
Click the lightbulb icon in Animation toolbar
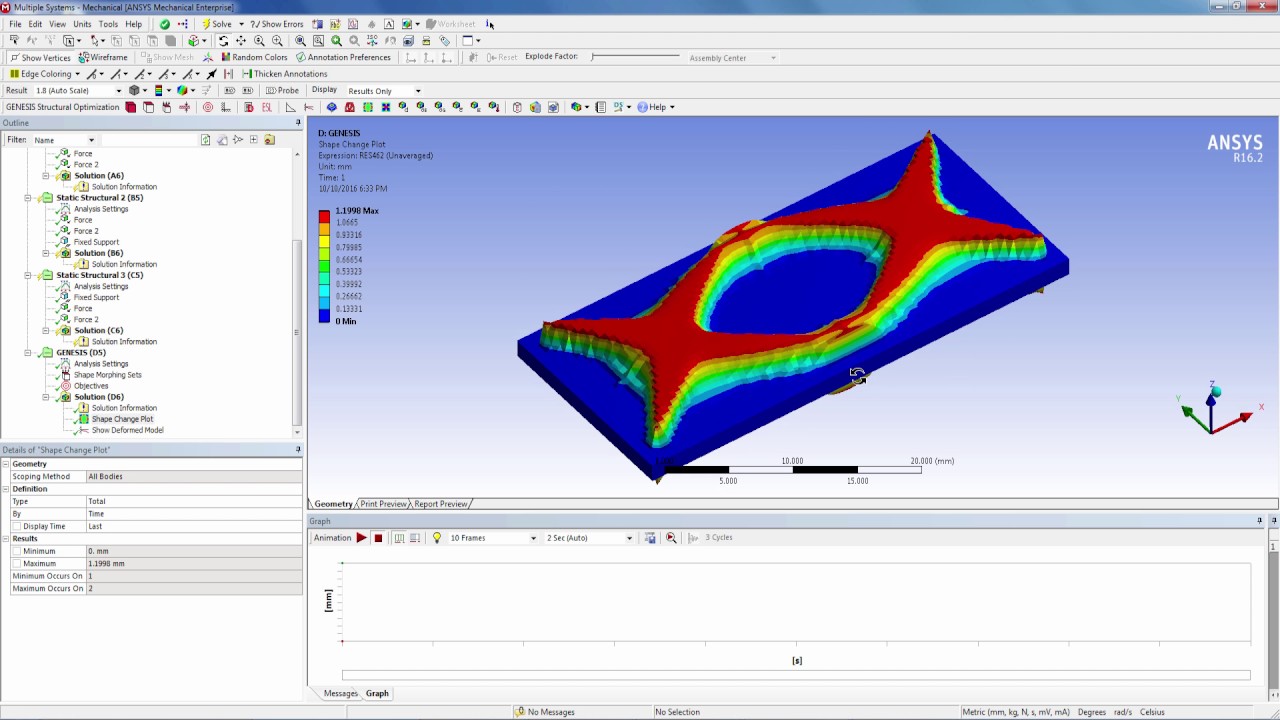[x=437, y=538]
